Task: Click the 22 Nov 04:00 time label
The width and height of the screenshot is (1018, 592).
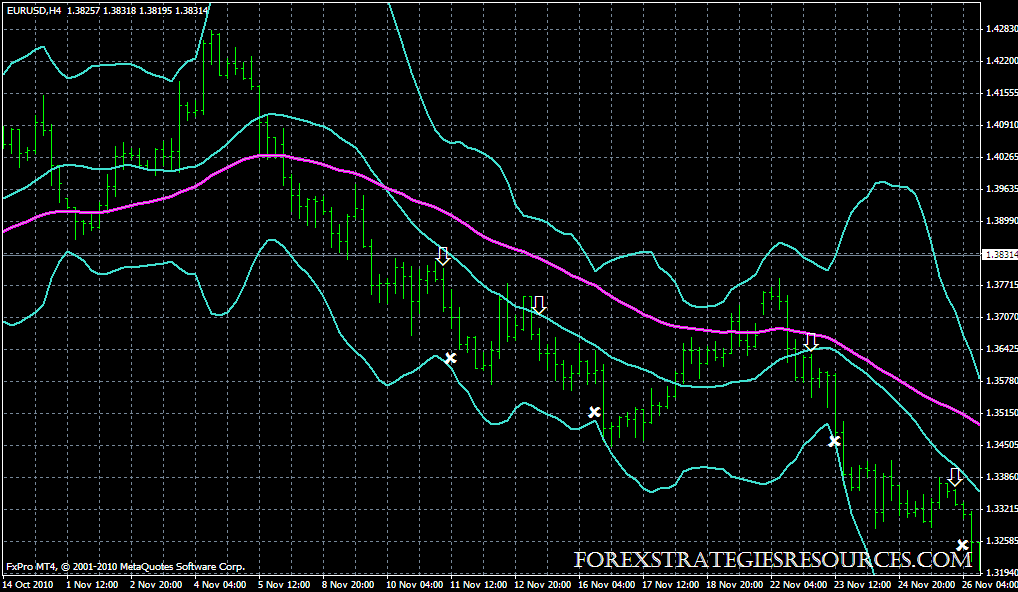Action: point(800,585)
